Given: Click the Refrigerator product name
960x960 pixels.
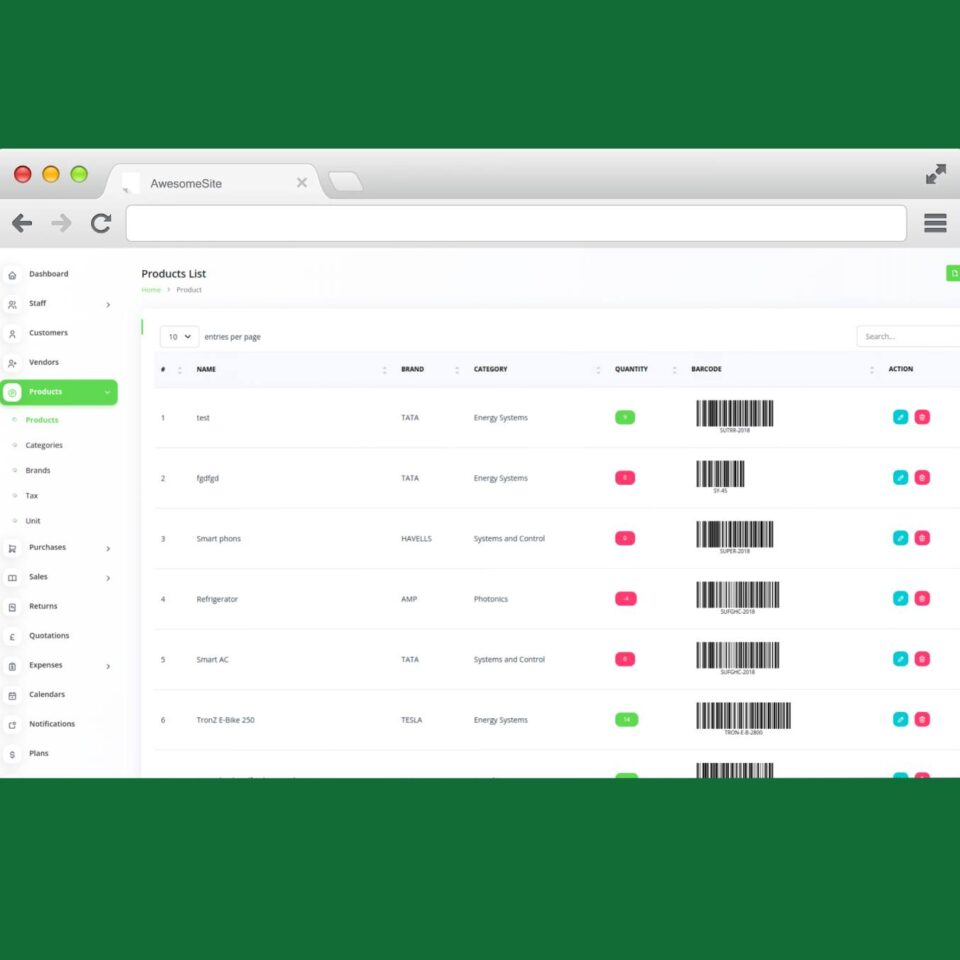Looking at the screenshot, I should coord(217,599).
